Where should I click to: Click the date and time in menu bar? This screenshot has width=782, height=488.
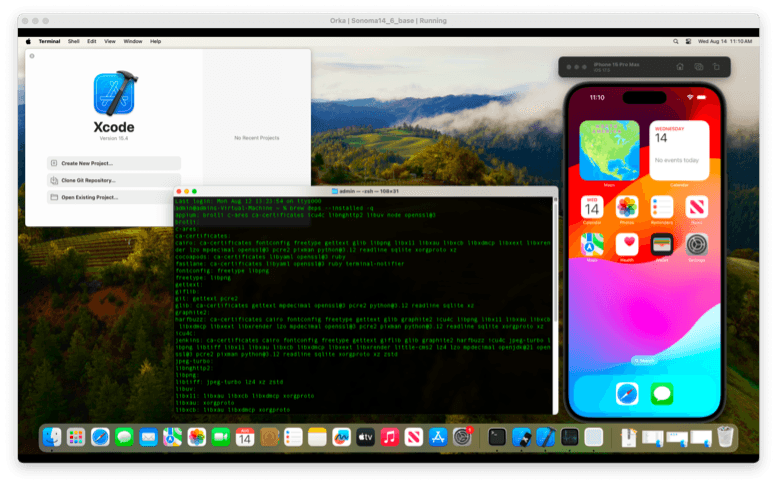click(725, 41)
